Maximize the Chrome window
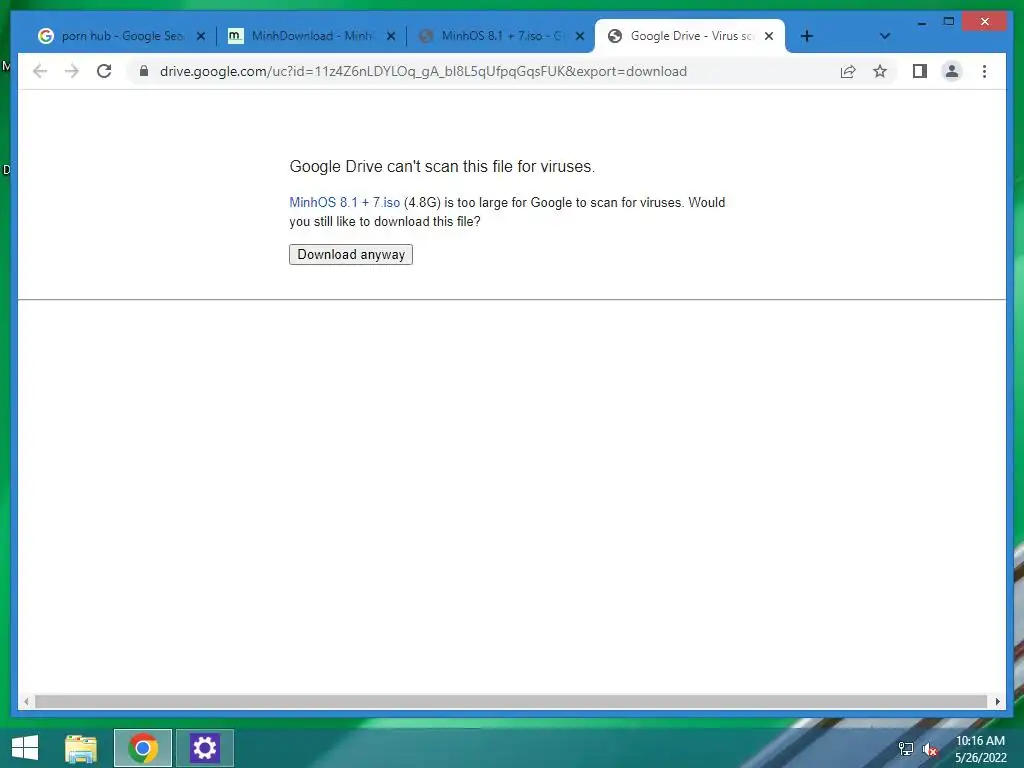This screenshot has width=1024, height=768. pyautogui.click(x=949, y=22)
